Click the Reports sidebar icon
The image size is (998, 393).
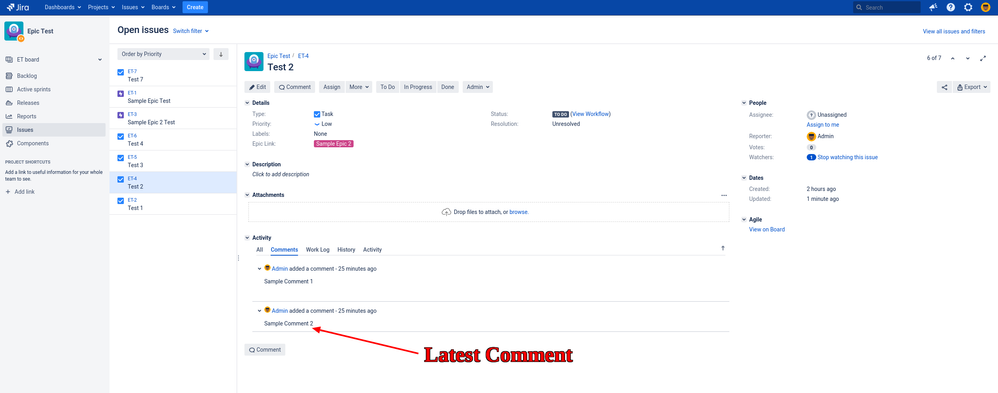click(x=9, y=116)
